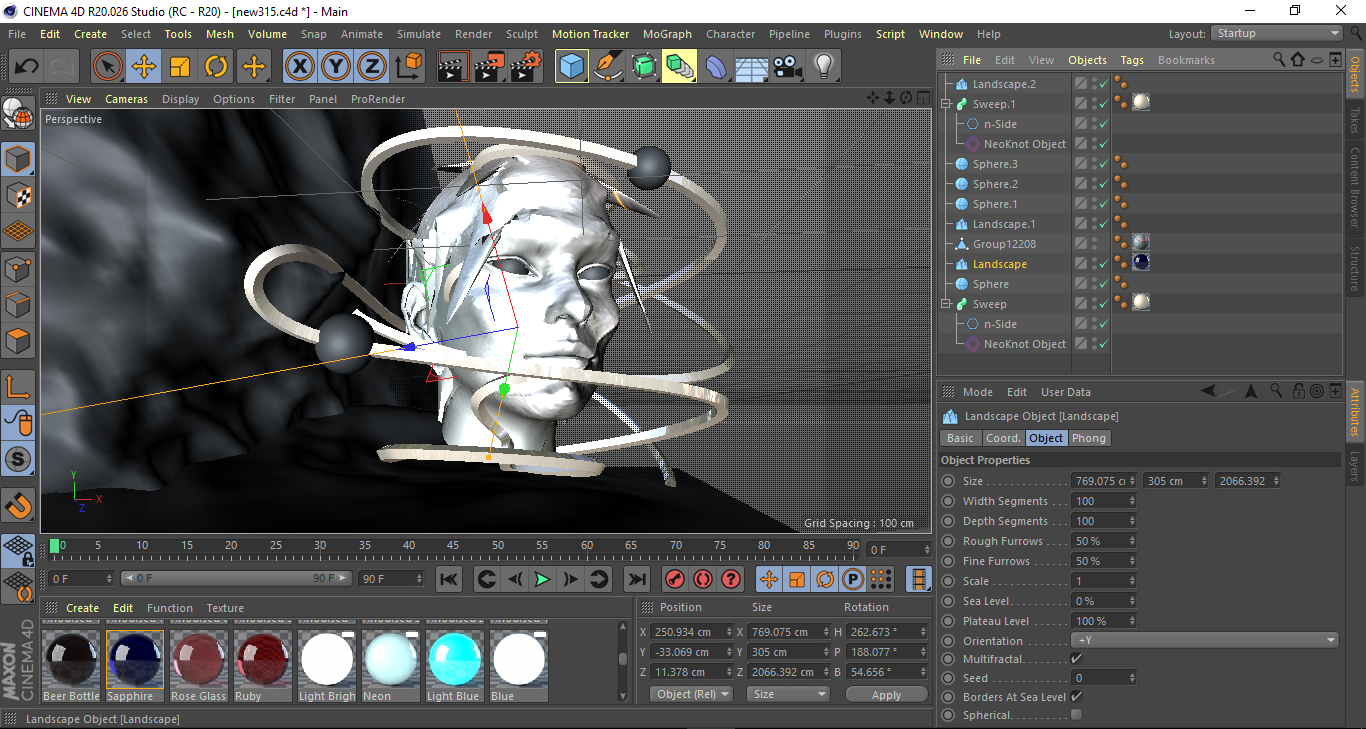Open the viewport Cameras menu

pyautogui.click(x=127, y=99)
